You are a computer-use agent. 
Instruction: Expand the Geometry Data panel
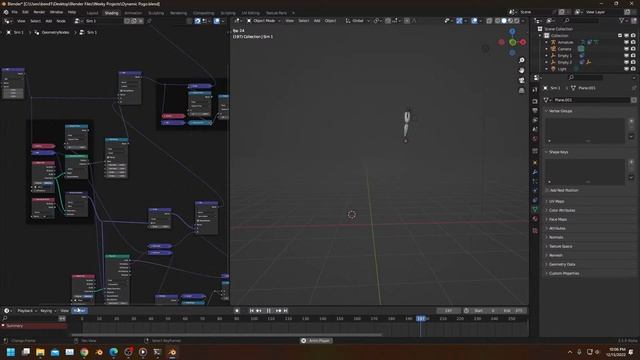point(561,264)
